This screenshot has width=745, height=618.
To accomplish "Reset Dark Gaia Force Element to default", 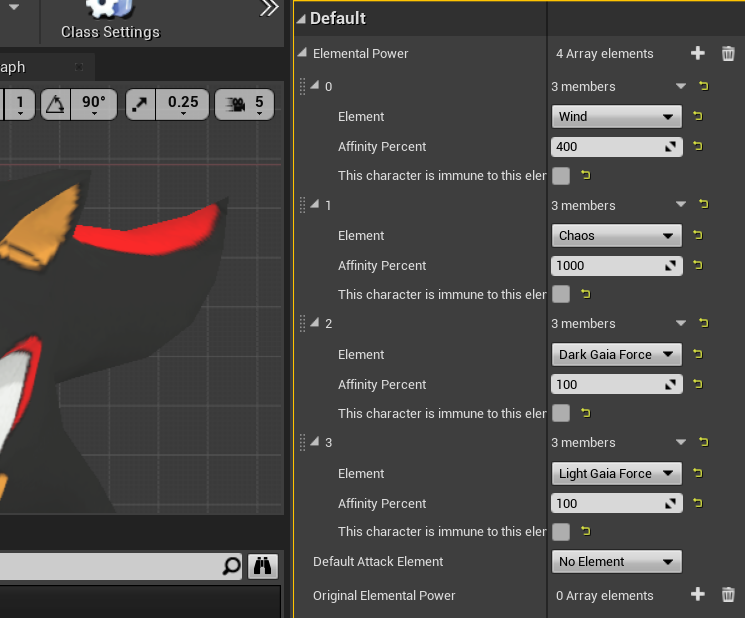I will 697,354.
